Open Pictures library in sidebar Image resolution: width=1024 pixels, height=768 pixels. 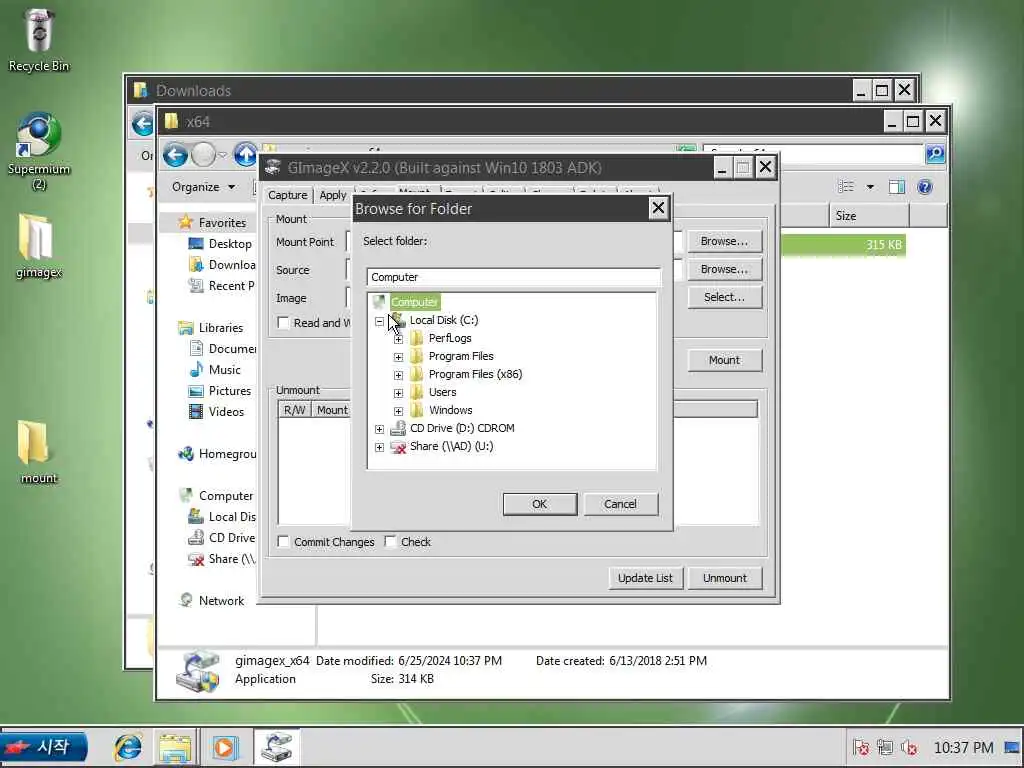coord(230,391)
